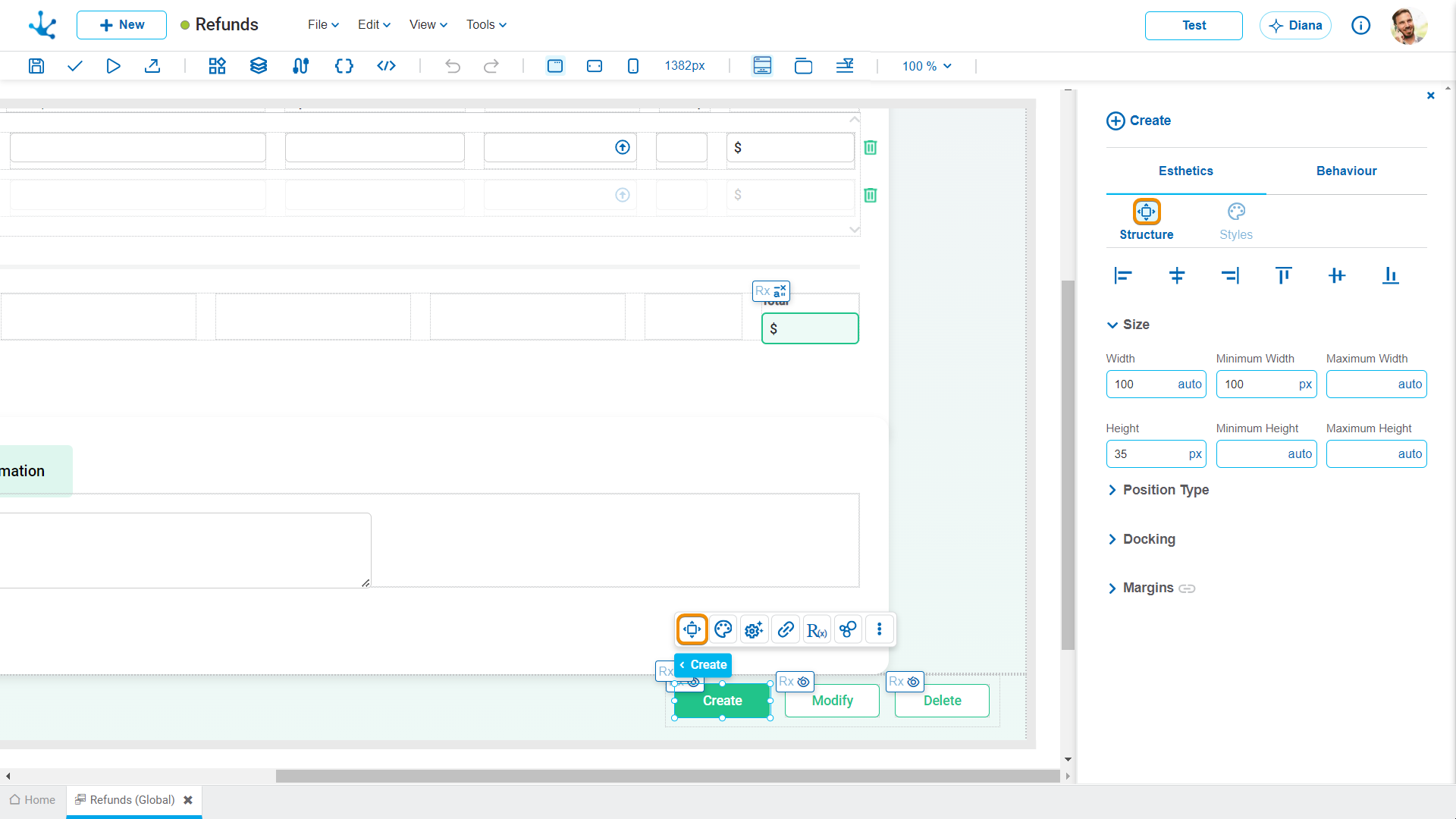
Task: Open the HTML code view icon
Action: (386, 66)
